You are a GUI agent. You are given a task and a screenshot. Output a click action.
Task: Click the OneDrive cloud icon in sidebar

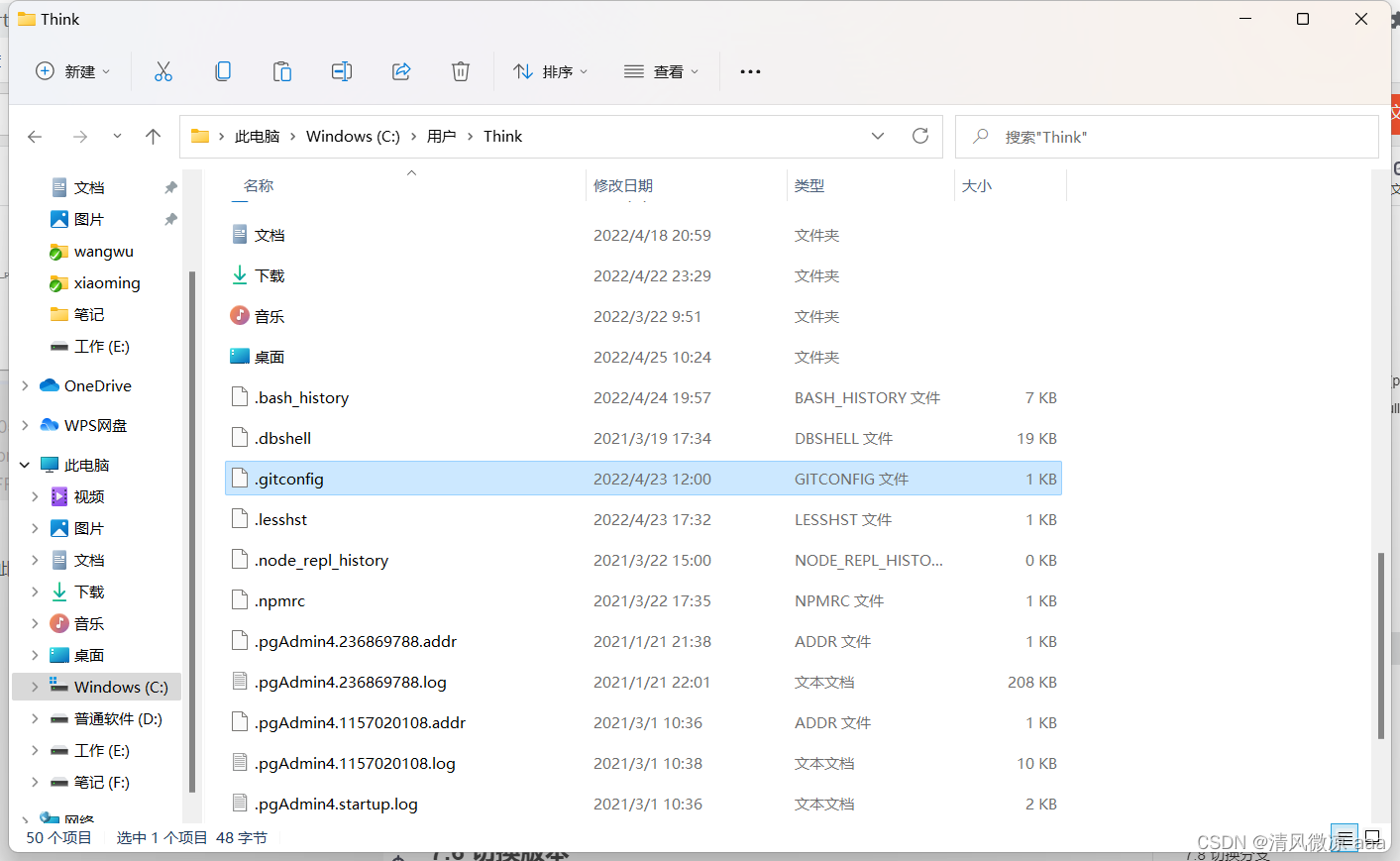(x=50, y=385)
